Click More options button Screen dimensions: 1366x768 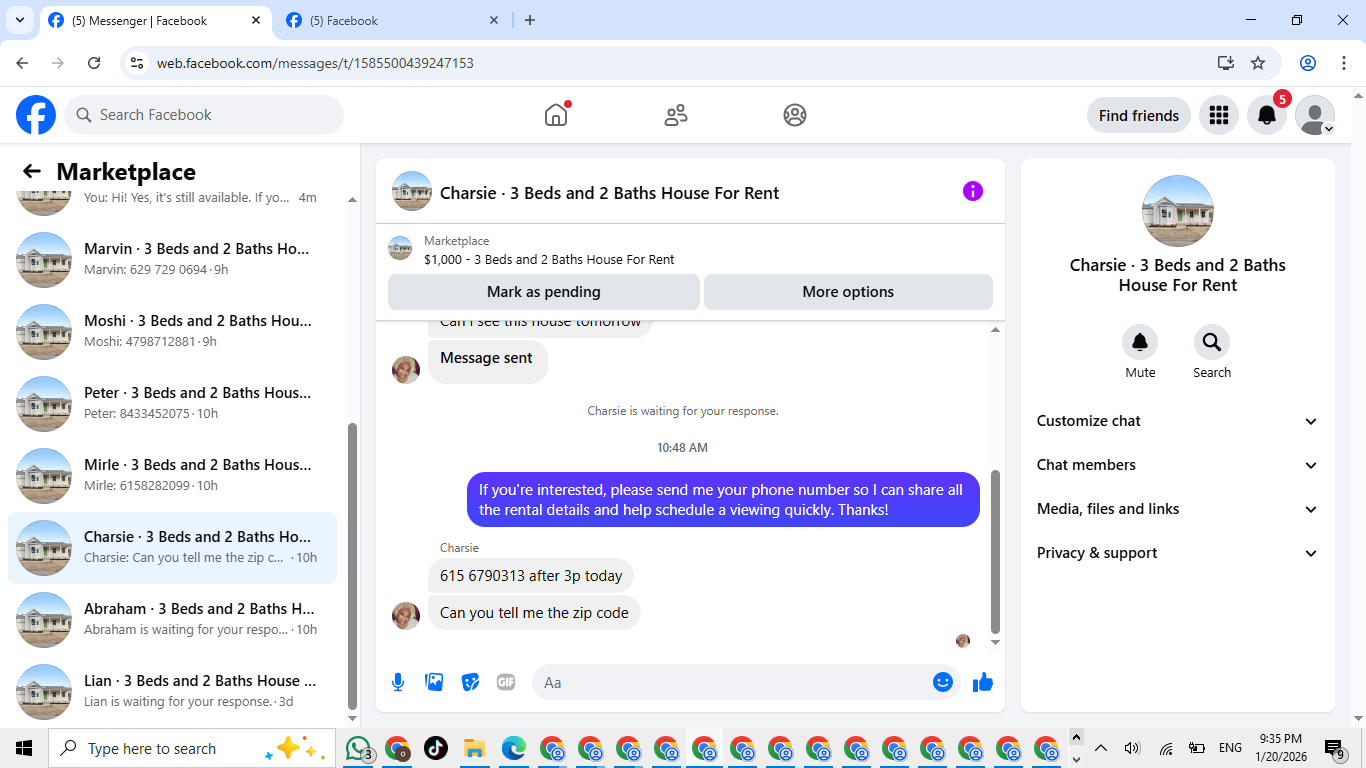point(848,292)
